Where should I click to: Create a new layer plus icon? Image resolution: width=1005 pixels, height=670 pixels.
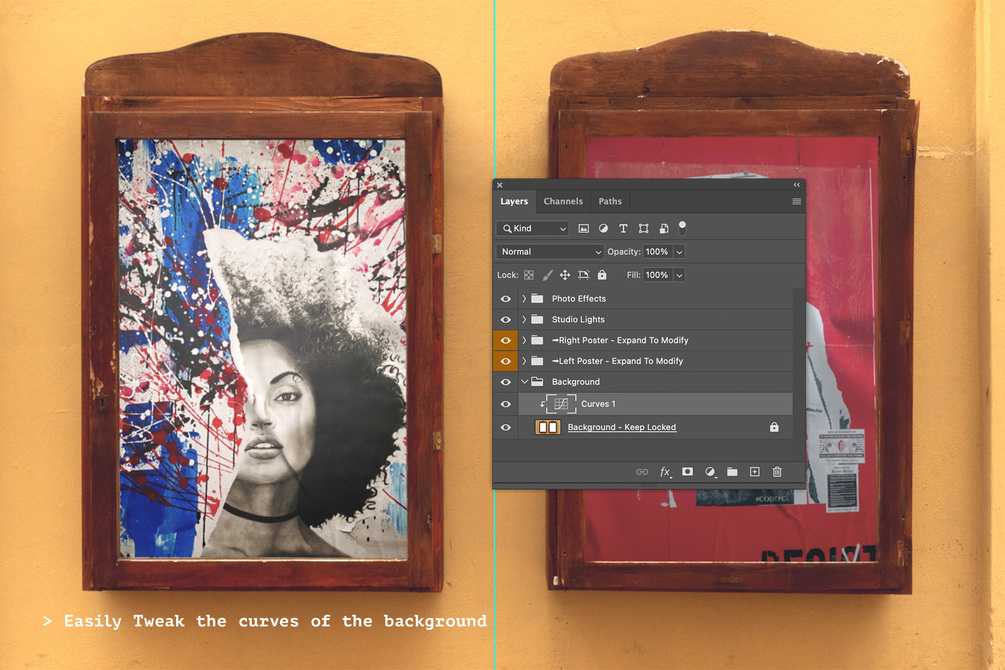tap(754, 472)
